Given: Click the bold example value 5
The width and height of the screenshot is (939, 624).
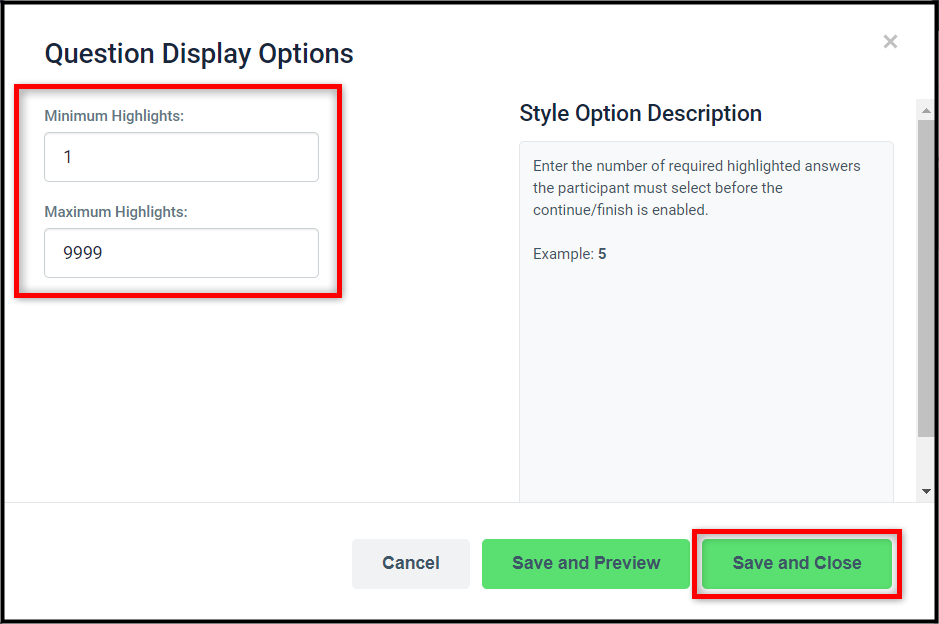Looking at the screenshot, I should pos(602,254).
